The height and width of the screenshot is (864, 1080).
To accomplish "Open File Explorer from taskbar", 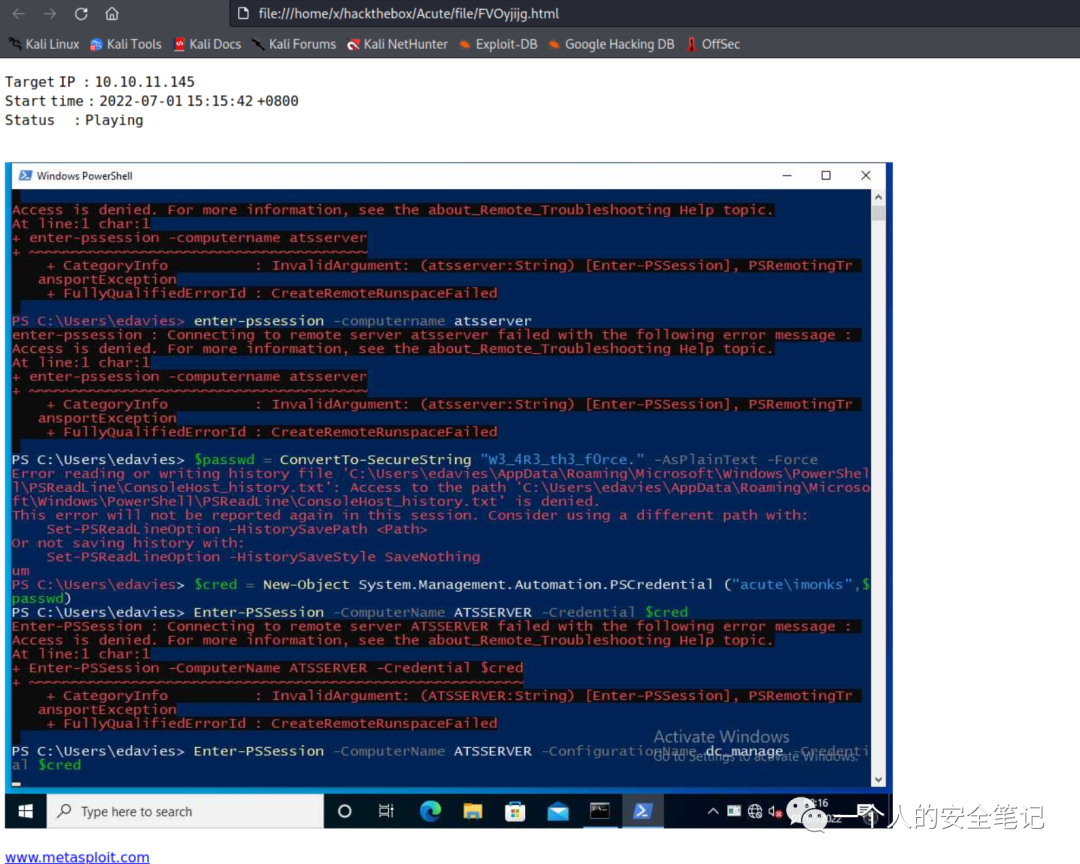I will [x=472, y=811].
